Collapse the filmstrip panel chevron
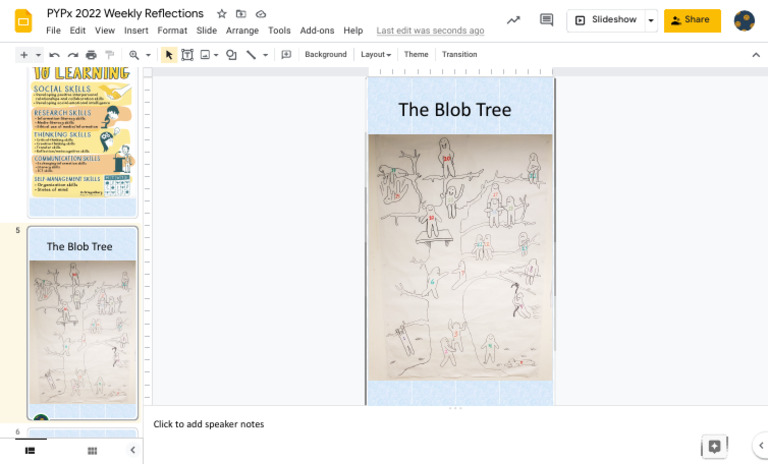The height and width of the screenshot is (464, 768). (x=133, y=450)
